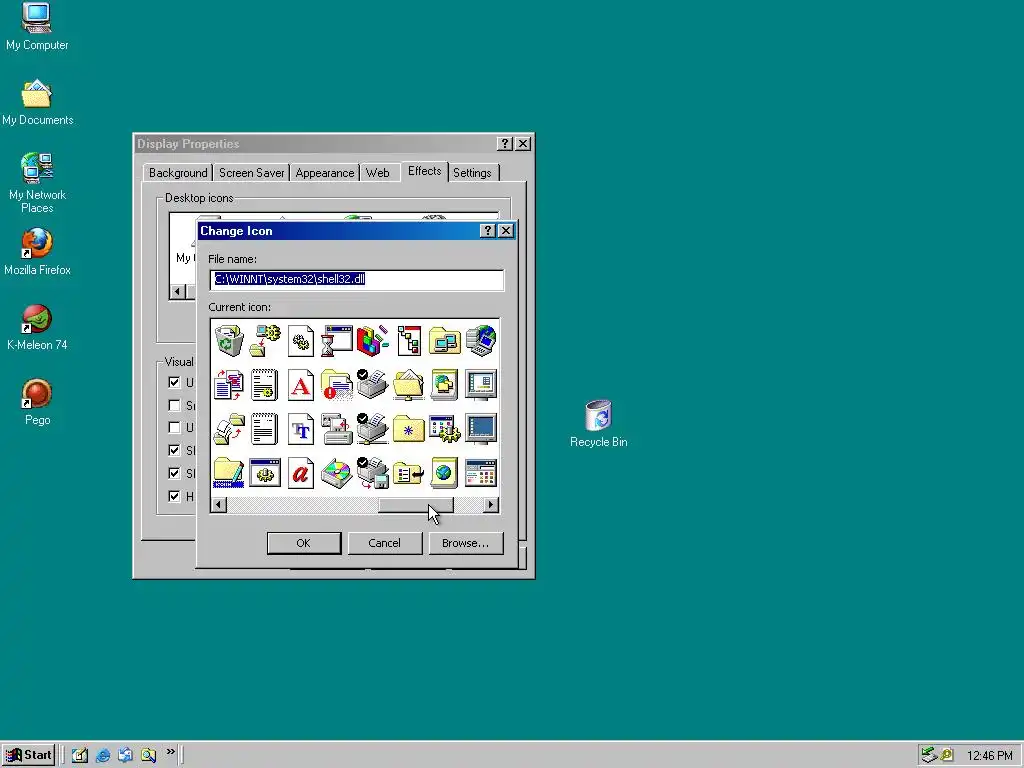Viewport: 1024px width, 768px height.
Task: Select the folder with list and arrow icon
Action: tap(409, 473)
